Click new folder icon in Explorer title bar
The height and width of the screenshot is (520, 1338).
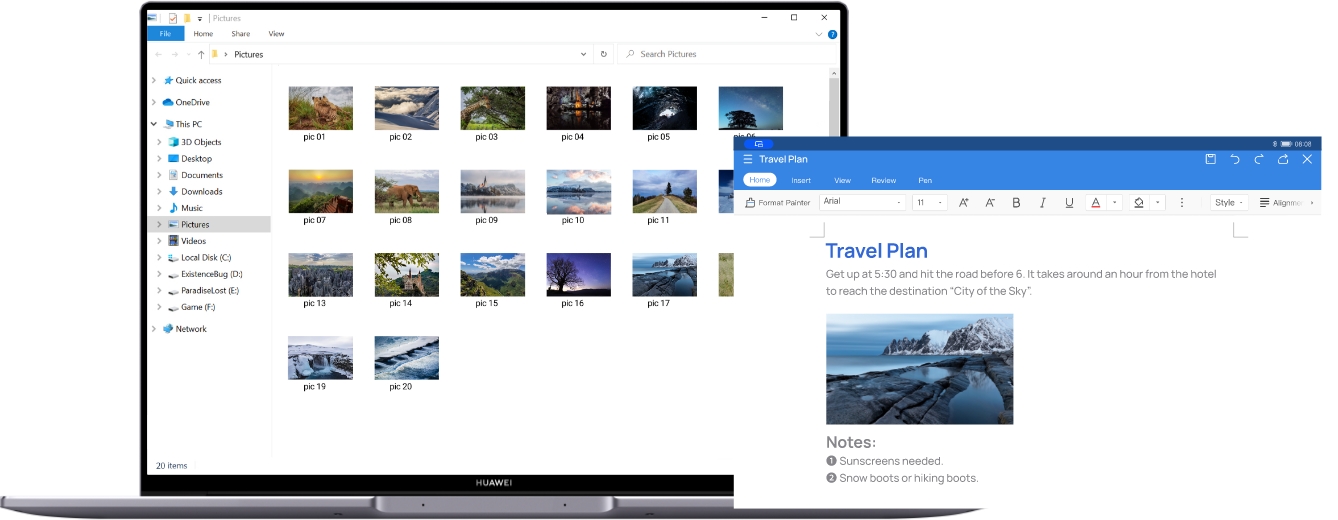tap(186, 18)
